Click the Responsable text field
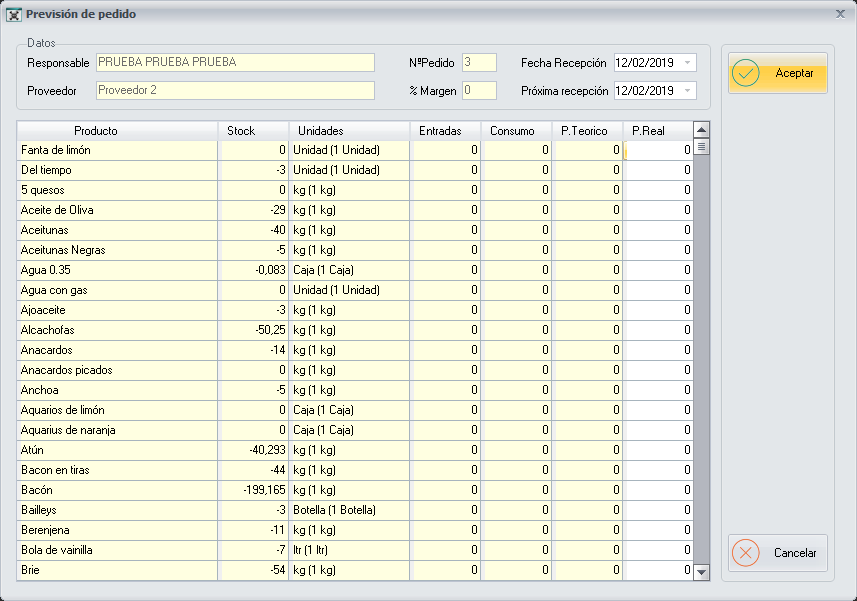Viewport: 857px width, 601px height. [235, 63]
